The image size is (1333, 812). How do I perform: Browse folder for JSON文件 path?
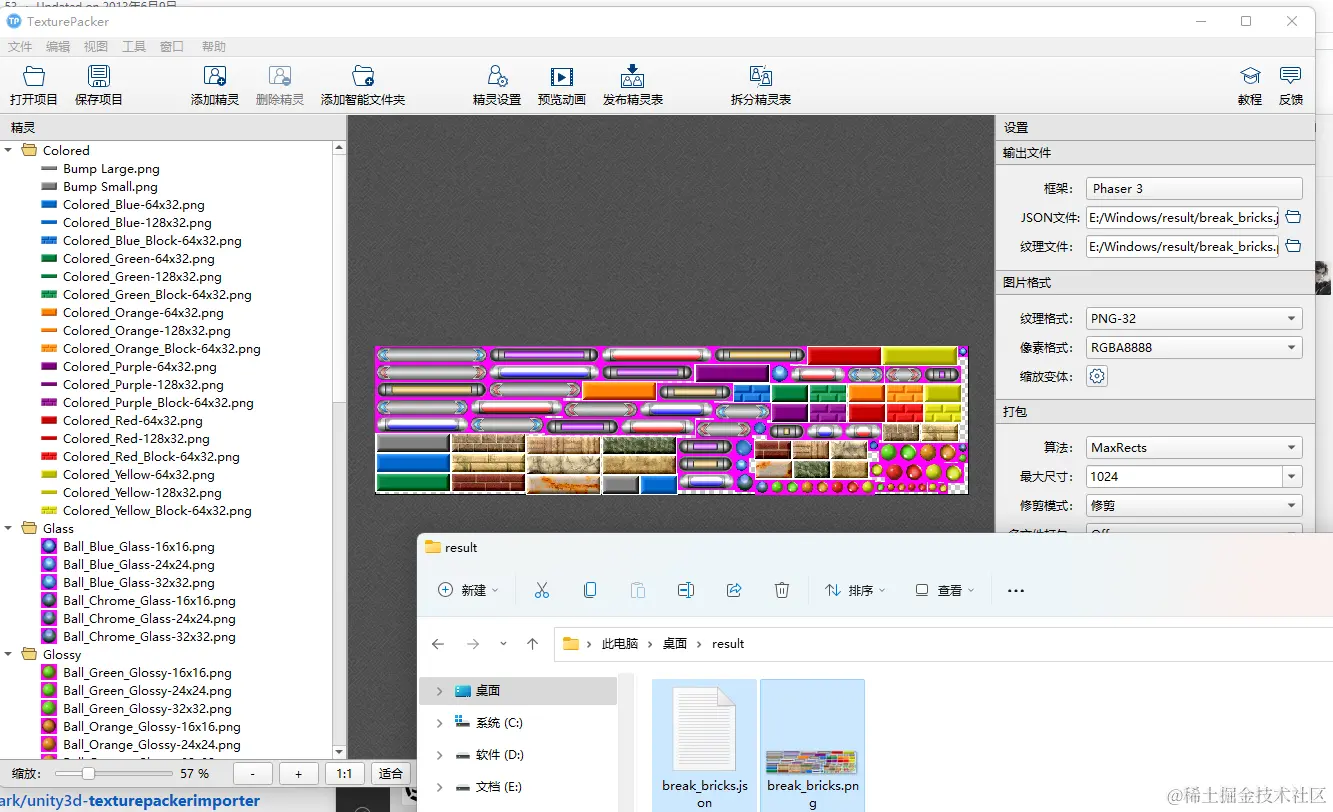point(1293,217)
